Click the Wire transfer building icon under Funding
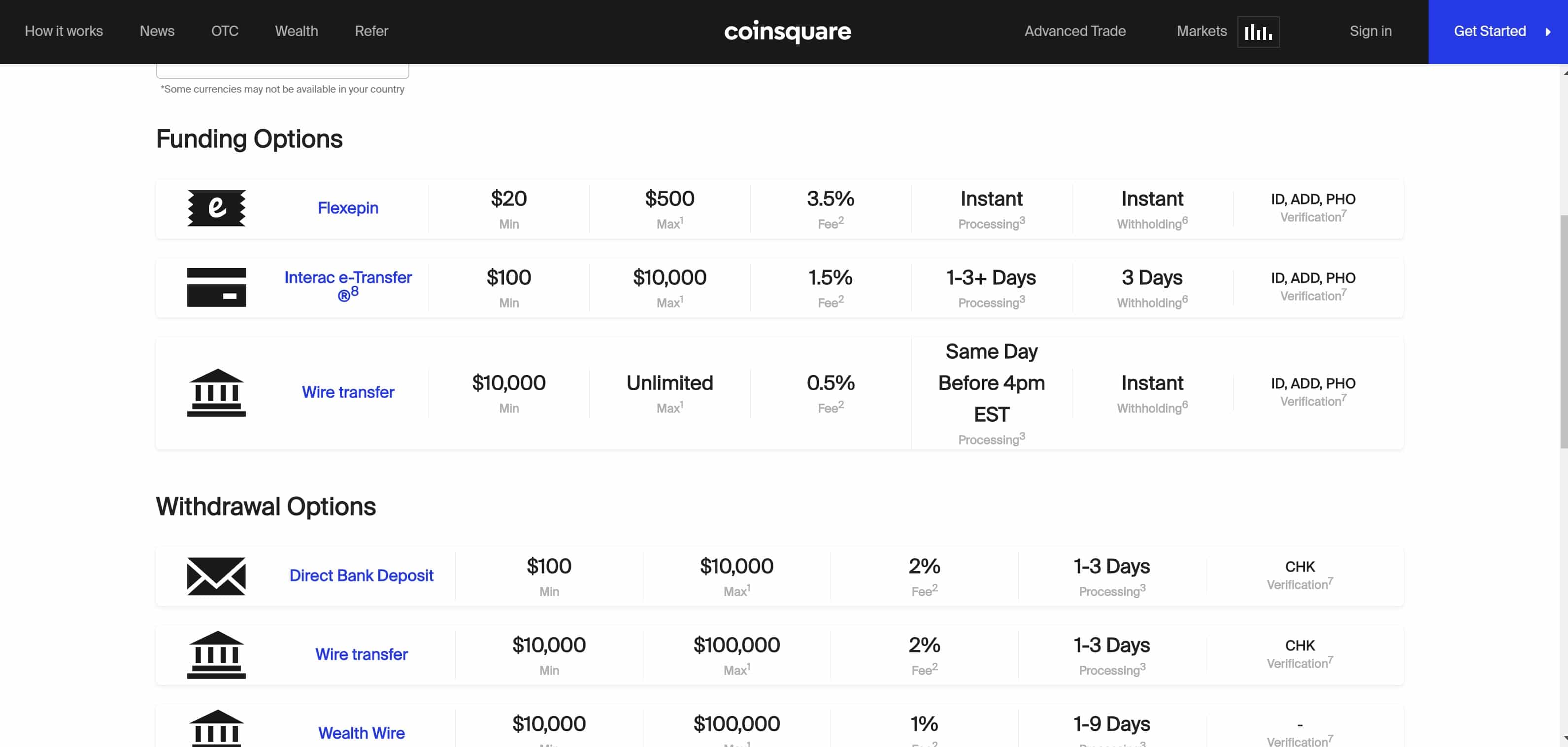 pos(216,392)
